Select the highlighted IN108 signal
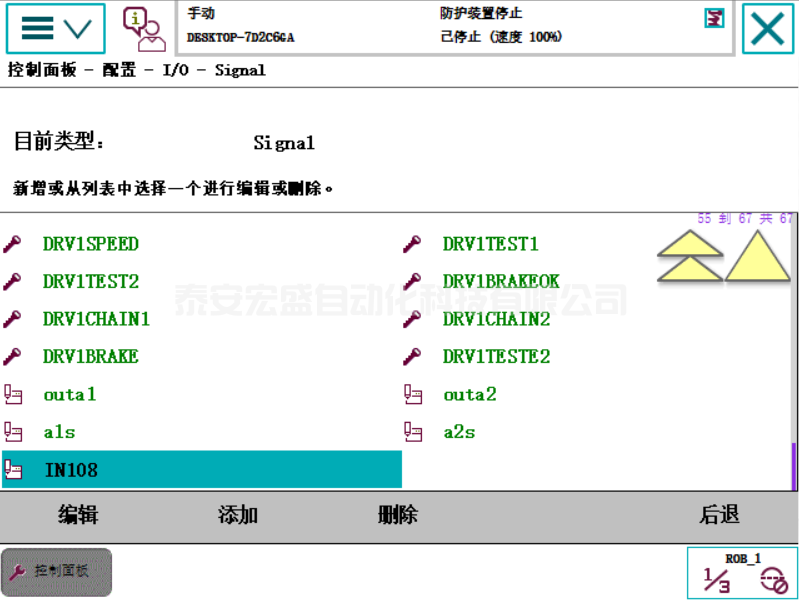This screenshot has height=600, width=799. point(202,469)
